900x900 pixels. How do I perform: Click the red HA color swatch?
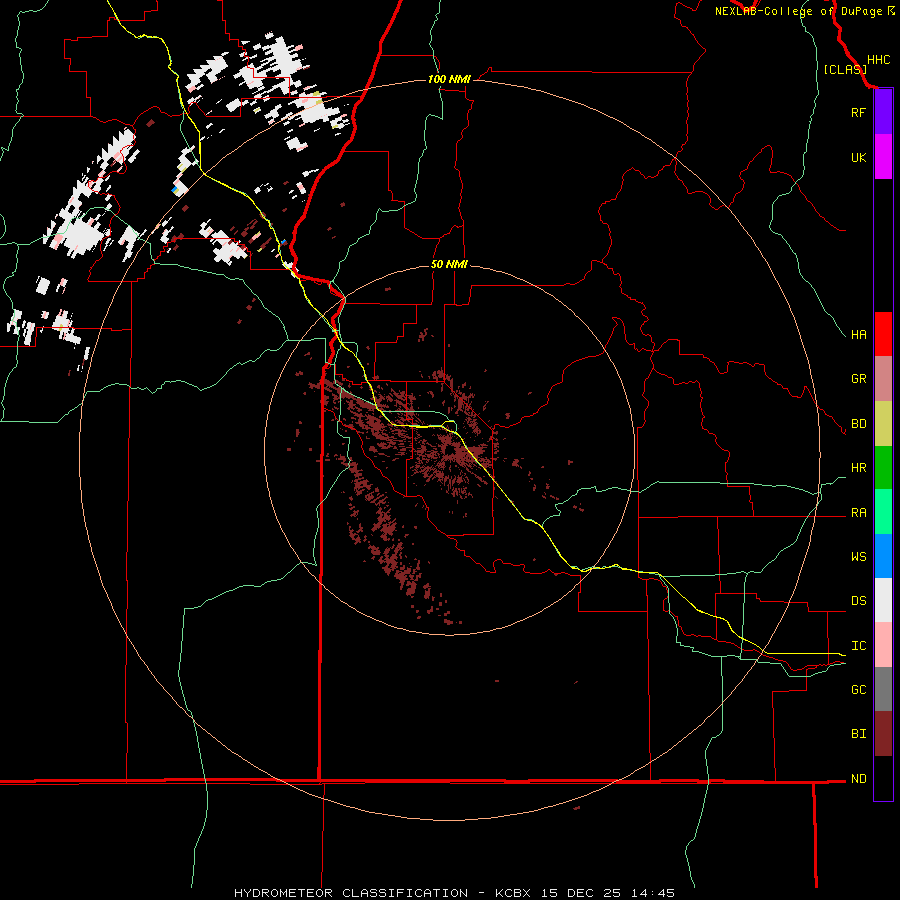(x=883, y=334)
